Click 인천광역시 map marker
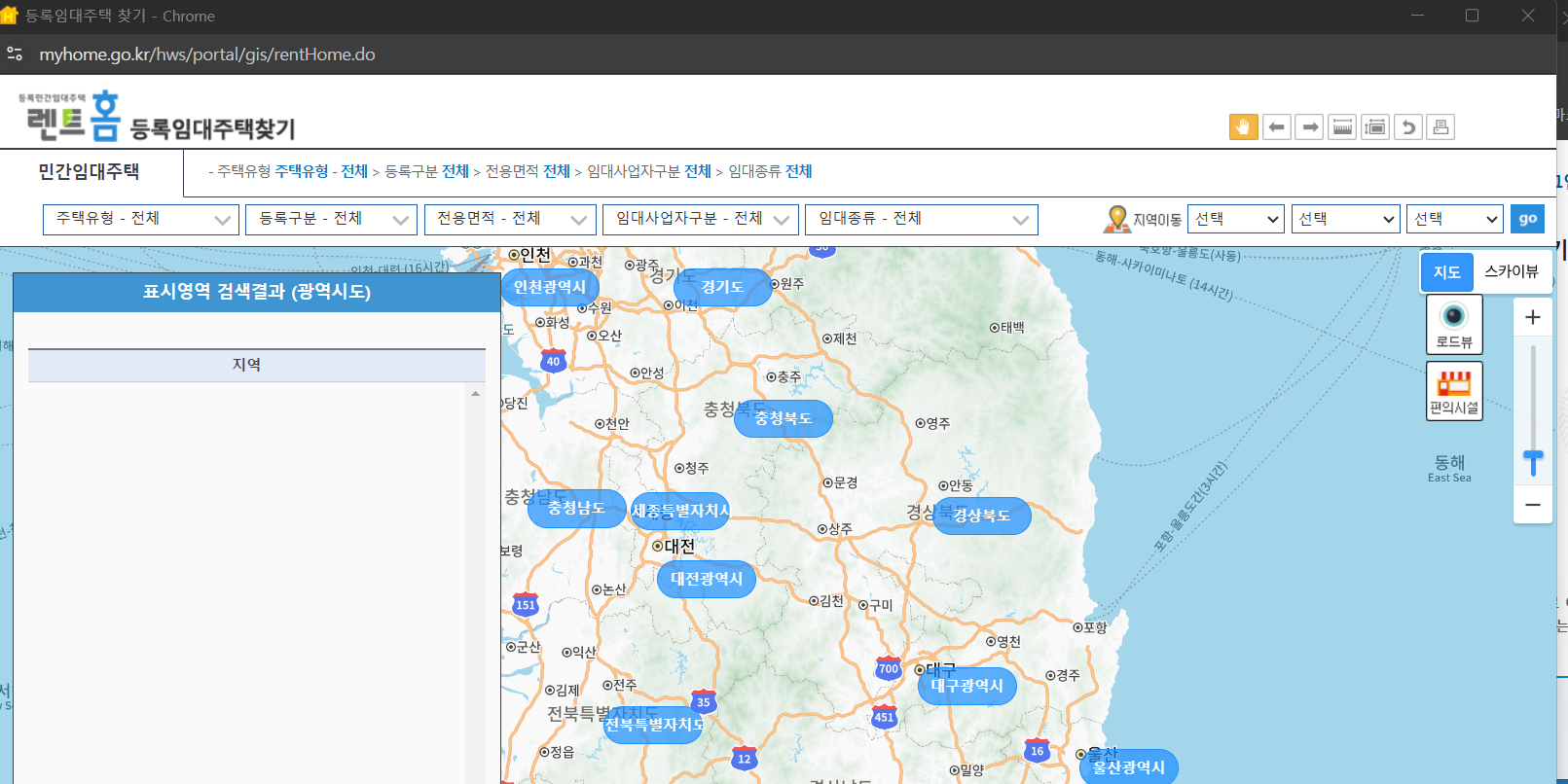 550,287
